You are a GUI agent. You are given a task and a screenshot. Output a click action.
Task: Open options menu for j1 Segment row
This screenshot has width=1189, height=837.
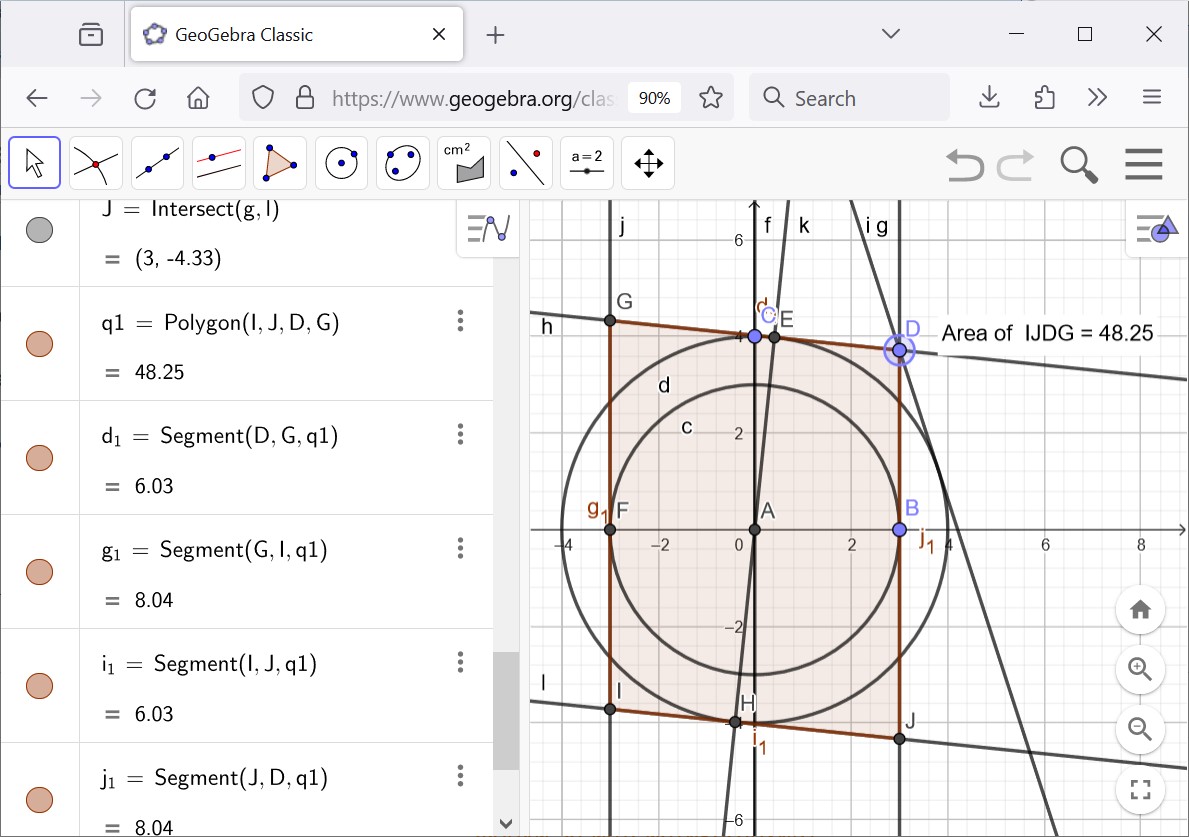[460, 776]
